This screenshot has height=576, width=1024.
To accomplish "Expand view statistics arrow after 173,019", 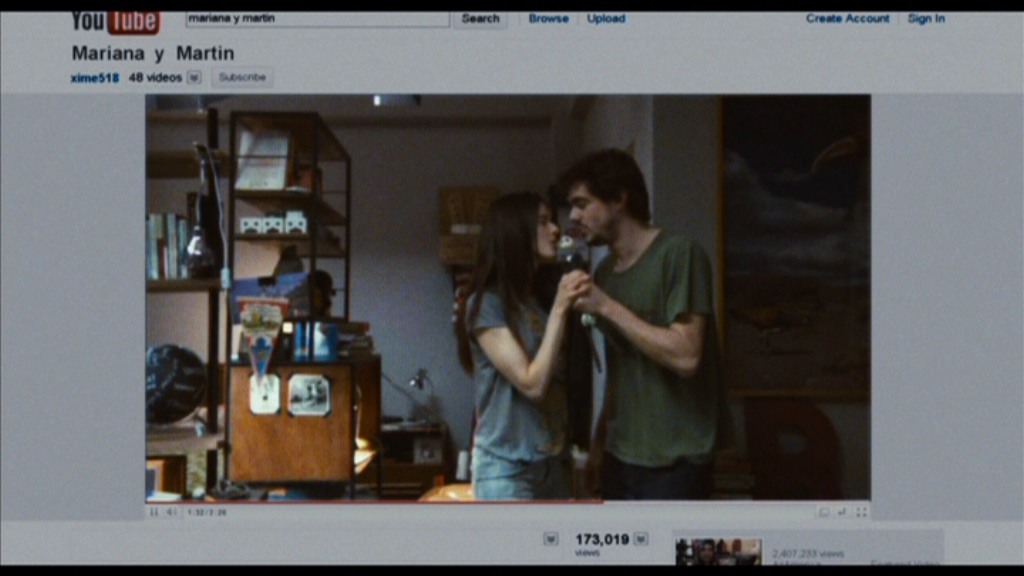I will coord(641,539).
